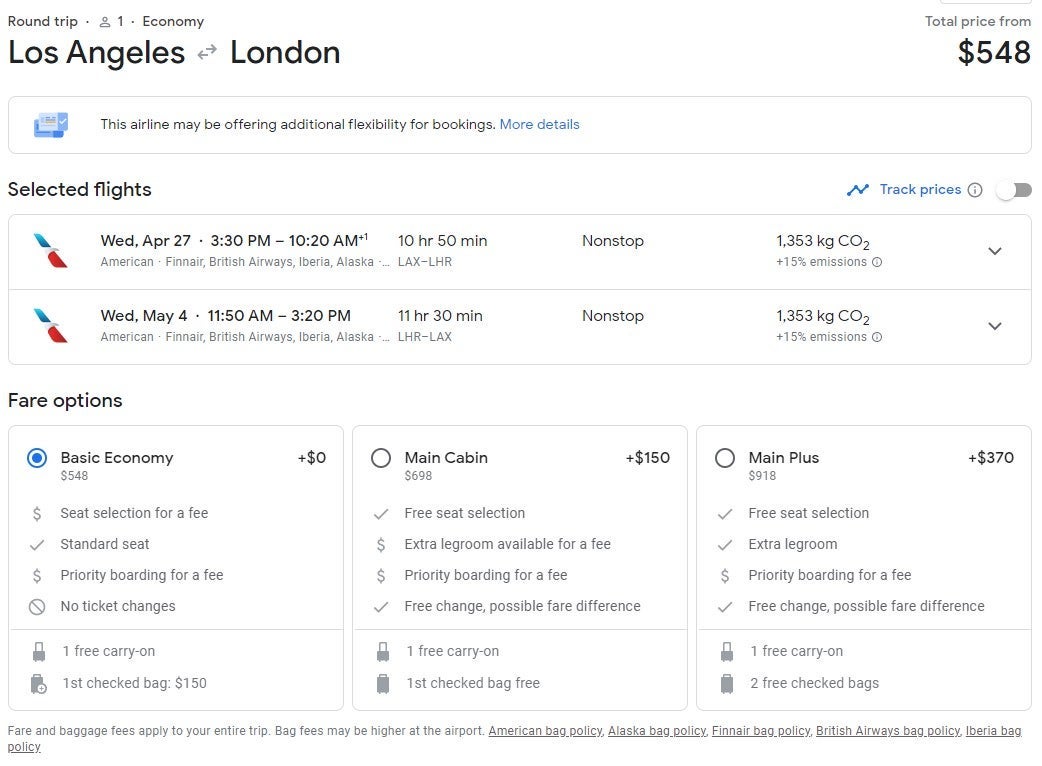1042x766 pixels.
Task: Open the British Airways bag policy link
Action: pos(887,731)
